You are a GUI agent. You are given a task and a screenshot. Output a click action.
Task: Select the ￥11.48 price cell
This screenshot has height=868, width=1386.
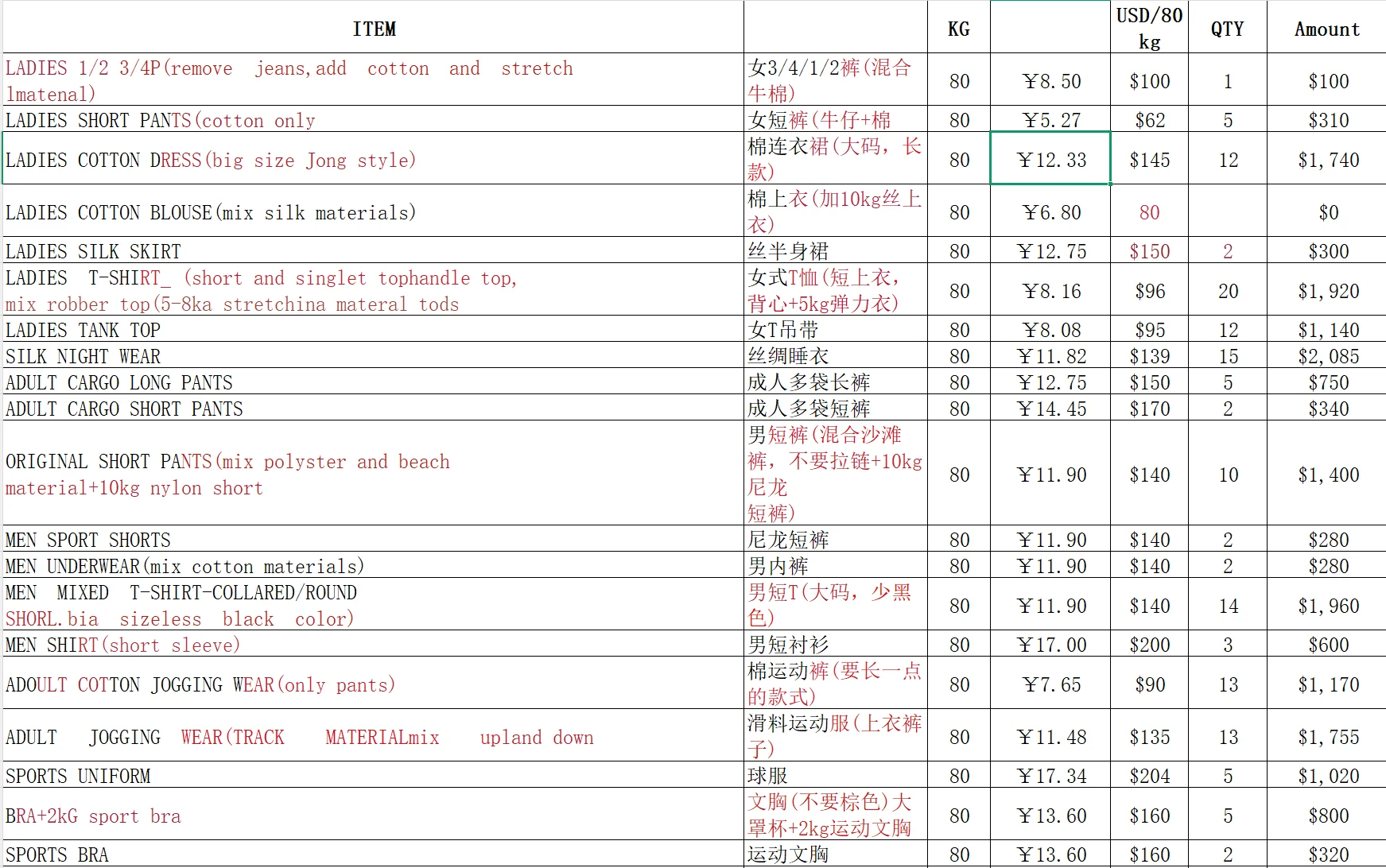tap(1050, 736)
